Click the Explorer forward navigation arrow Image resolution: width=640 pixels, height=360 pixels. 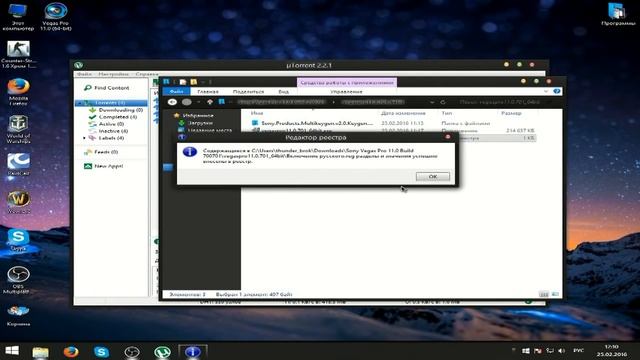tap(187, 102)
